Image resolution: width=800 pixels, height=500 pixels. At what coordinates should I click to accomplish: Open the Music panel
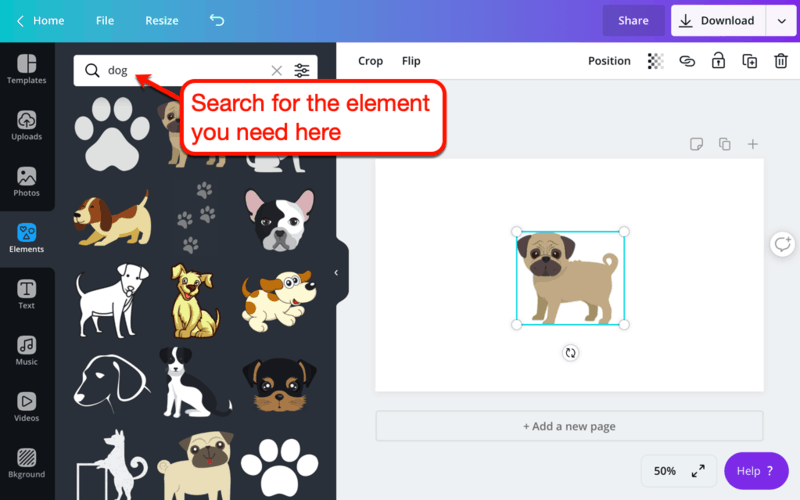click(27, 351)
